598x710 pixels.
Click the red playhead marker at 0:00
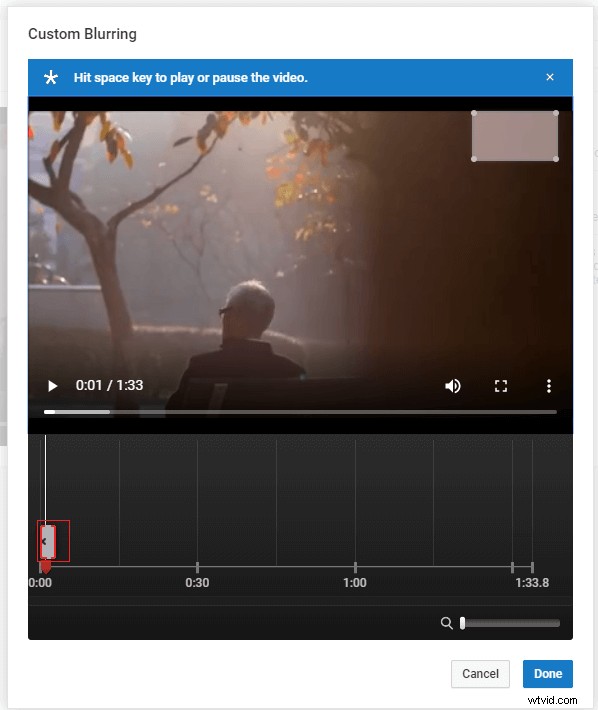click(46, 567)
